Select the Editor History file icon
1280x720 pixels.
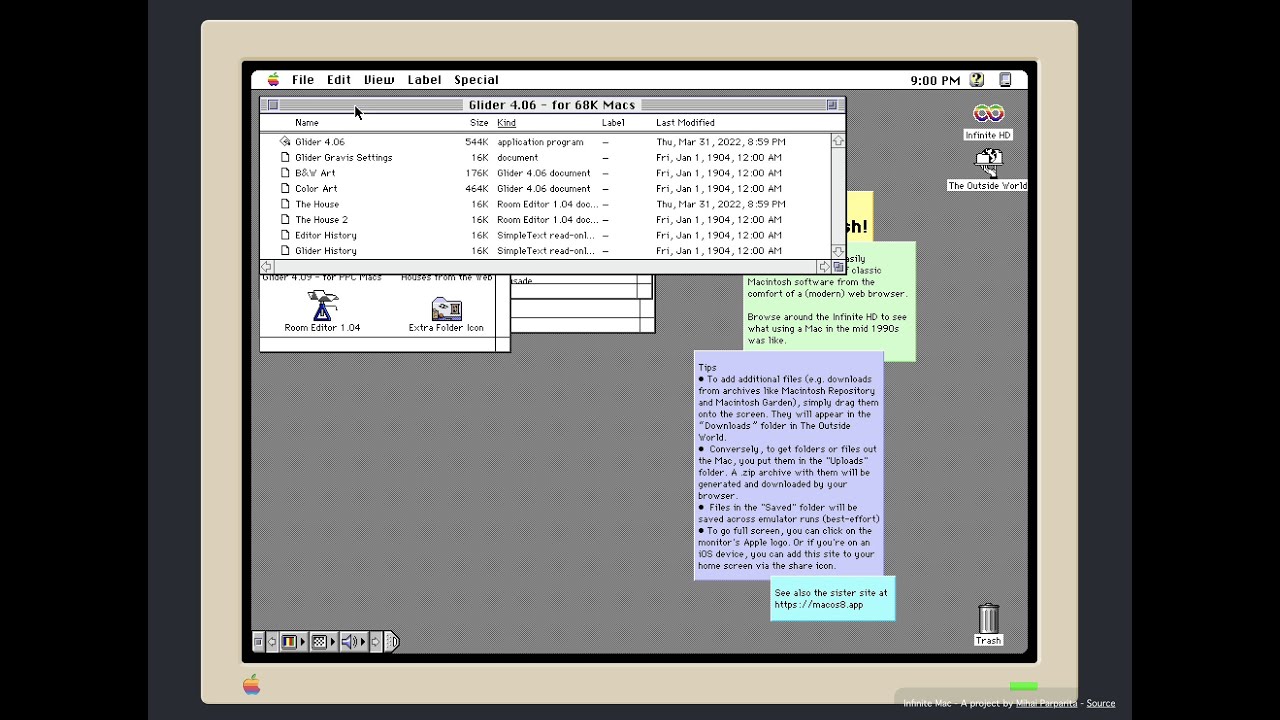[x=285, y=235]
